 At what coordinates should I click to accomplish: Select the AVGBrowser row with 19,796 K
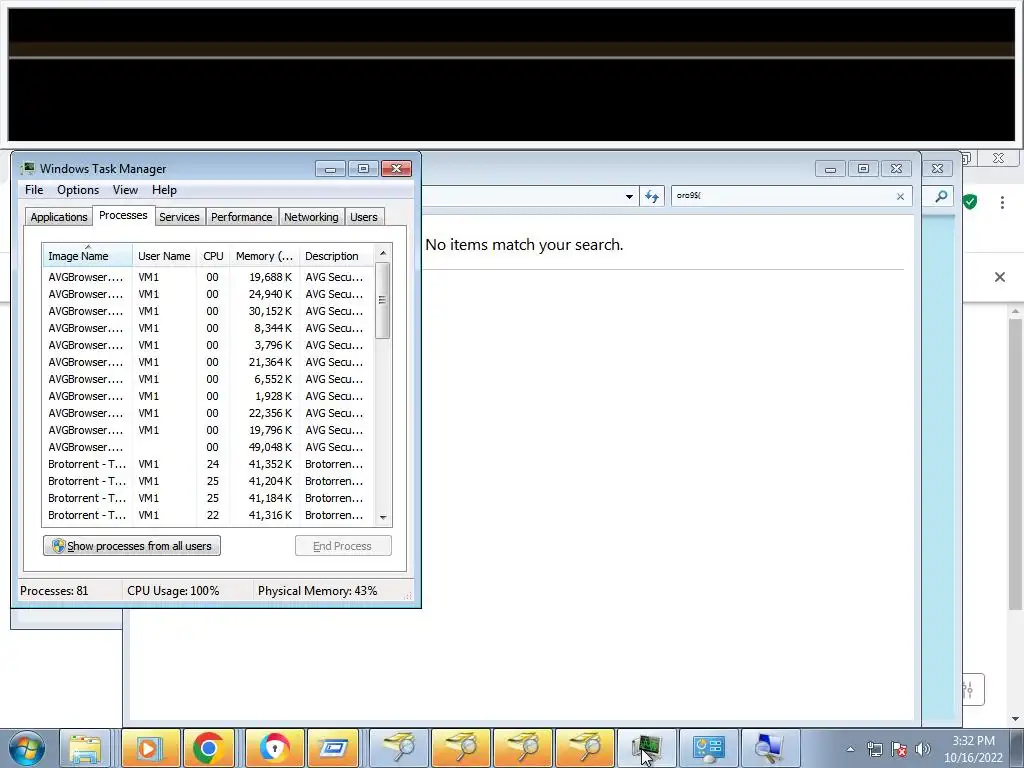(208, 430)
